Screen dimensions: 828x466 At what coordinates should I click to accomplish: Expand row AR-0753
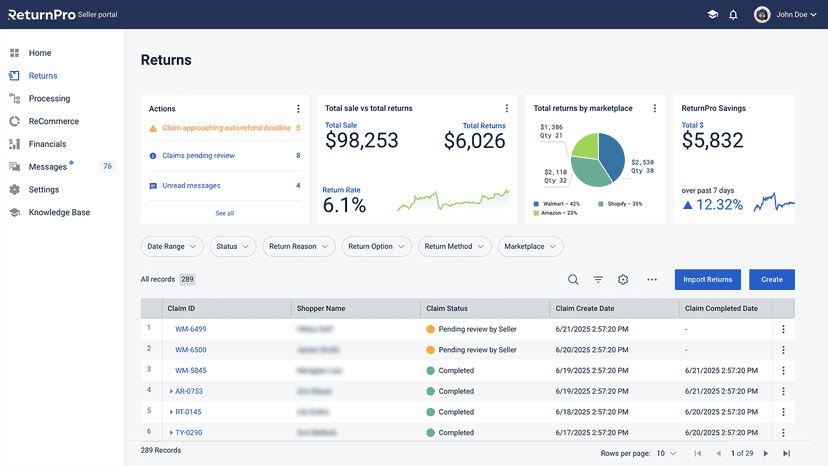(171, 391)
